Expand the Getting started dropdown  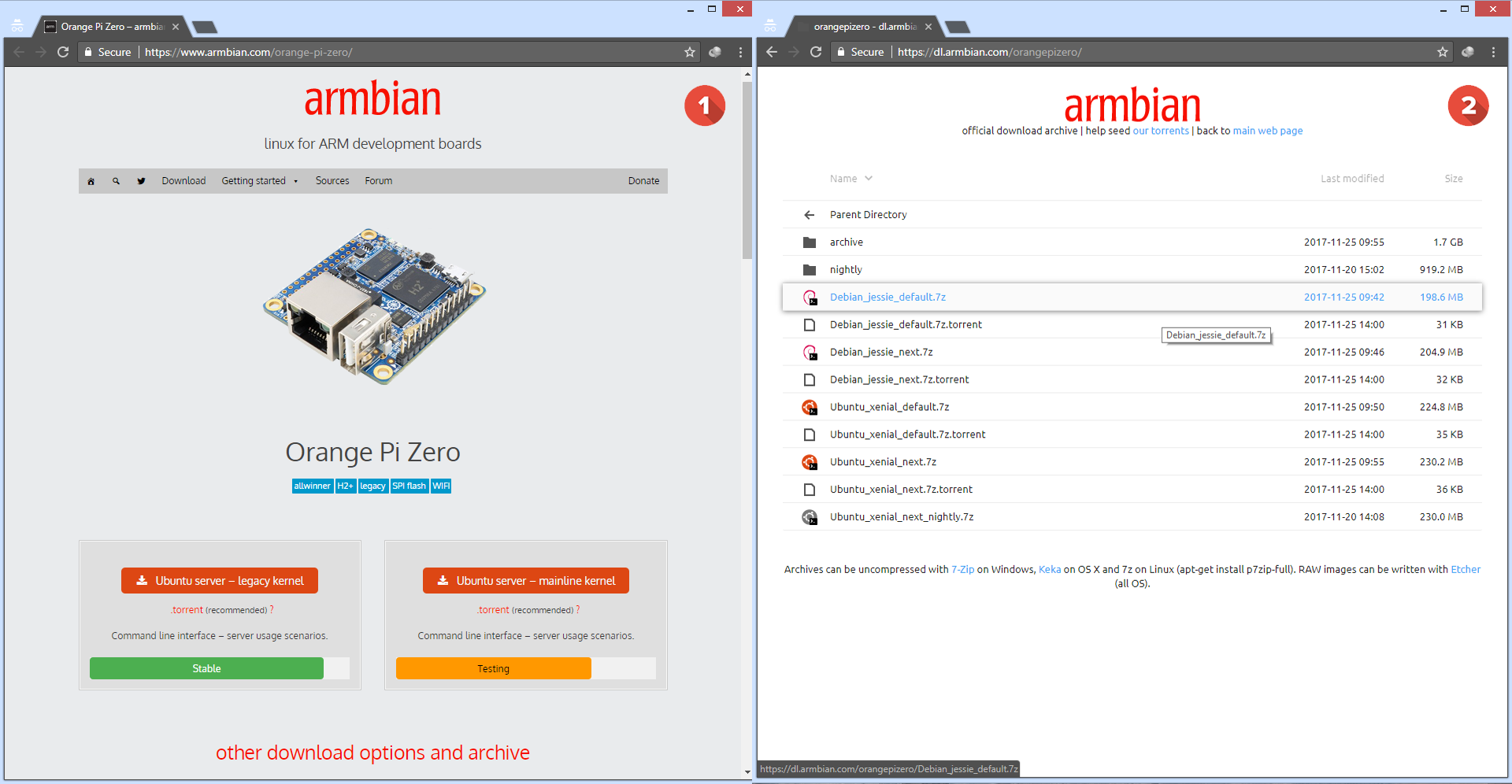[259, 181]
